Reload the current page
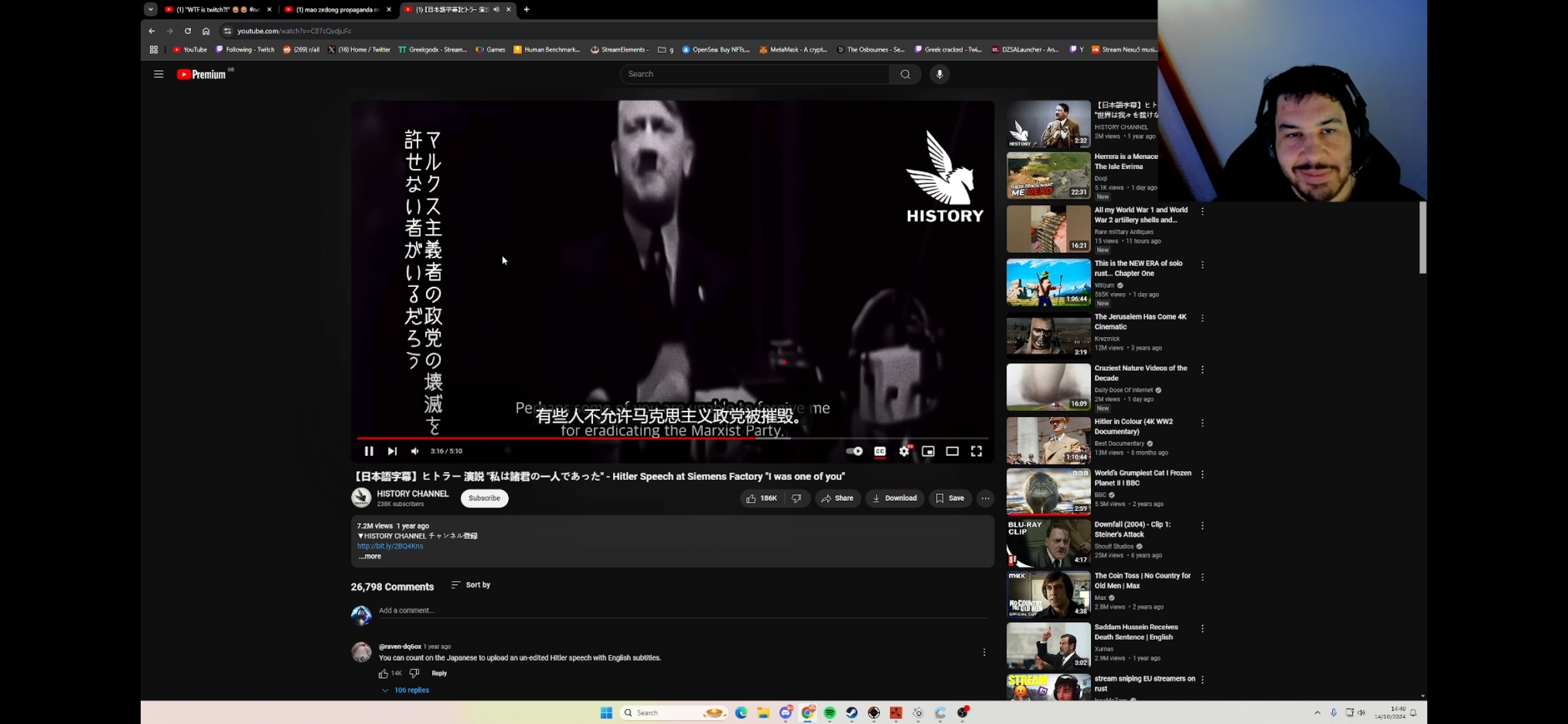Image resolution: width=1568 pixels, height=724 pixels. (x=188, y=31)
